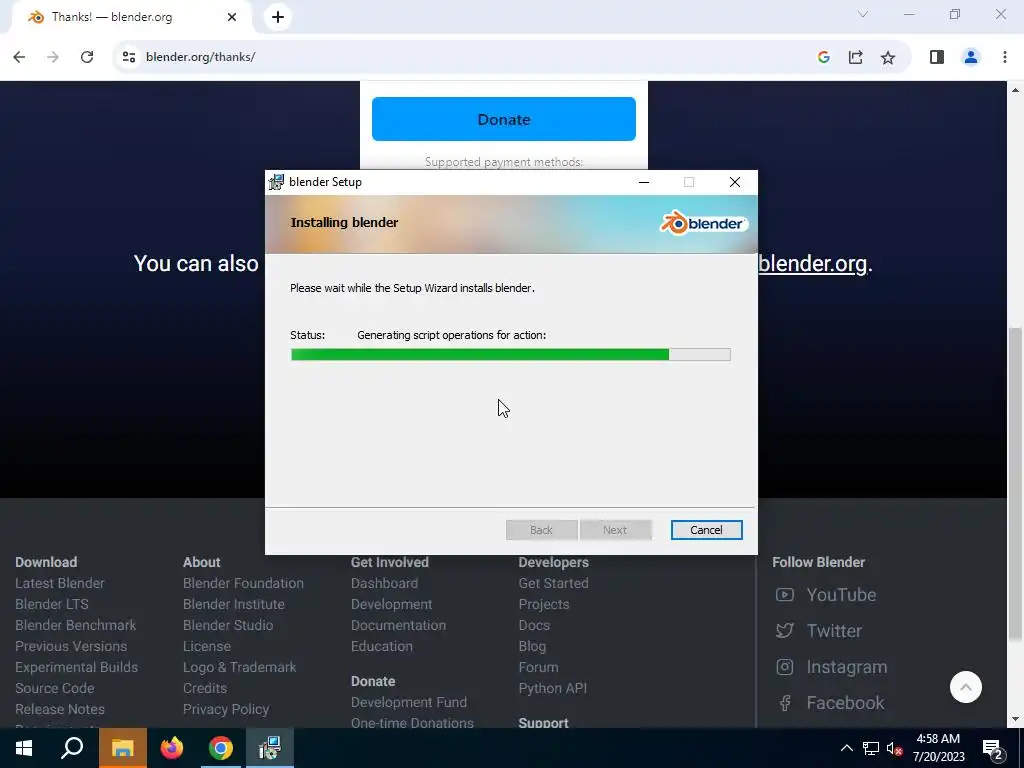Open Development Fund link

(409, 702)
